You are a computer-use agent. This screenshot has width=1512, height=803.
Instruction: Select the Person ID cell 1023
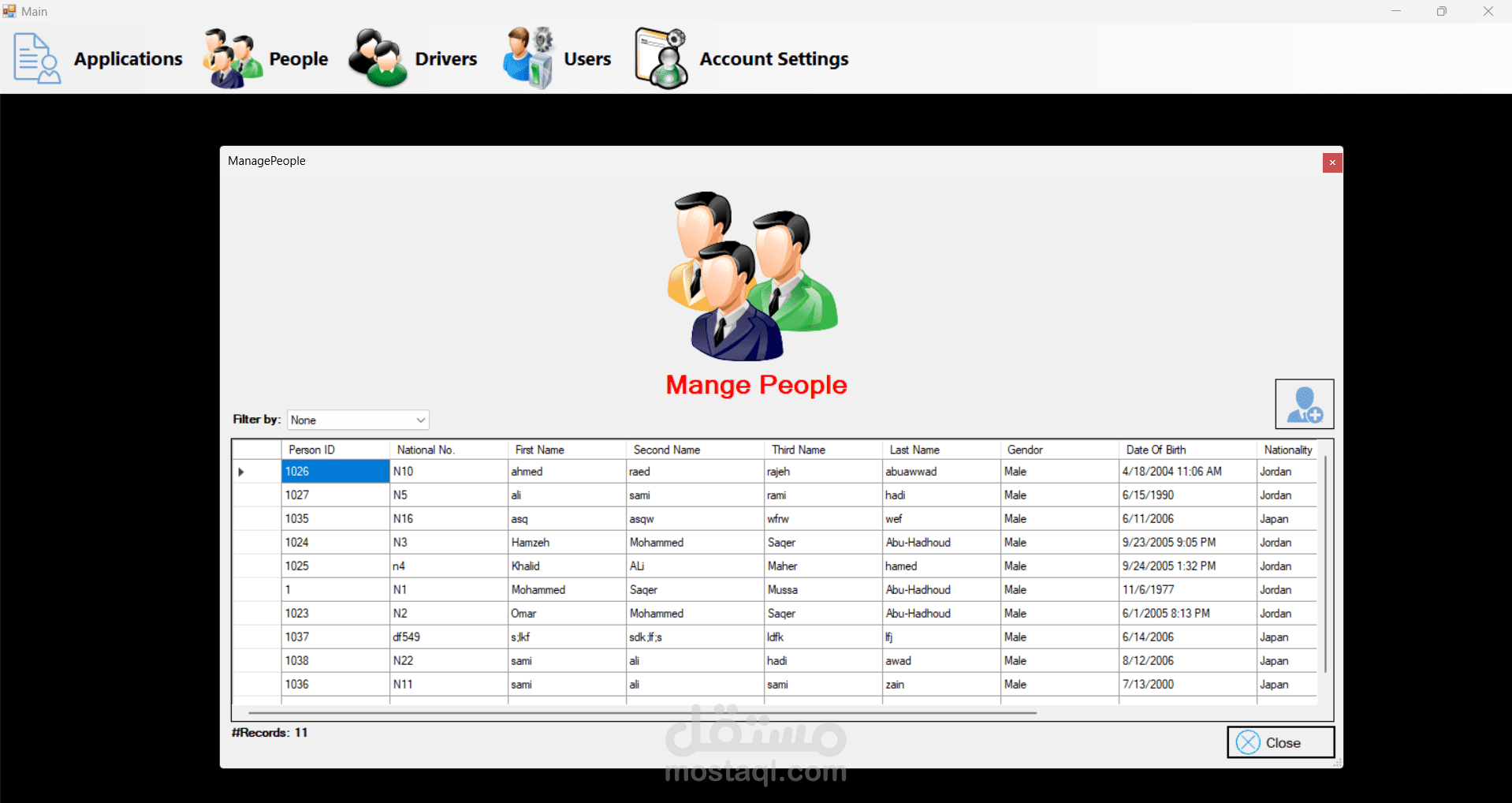coord(336,614)
